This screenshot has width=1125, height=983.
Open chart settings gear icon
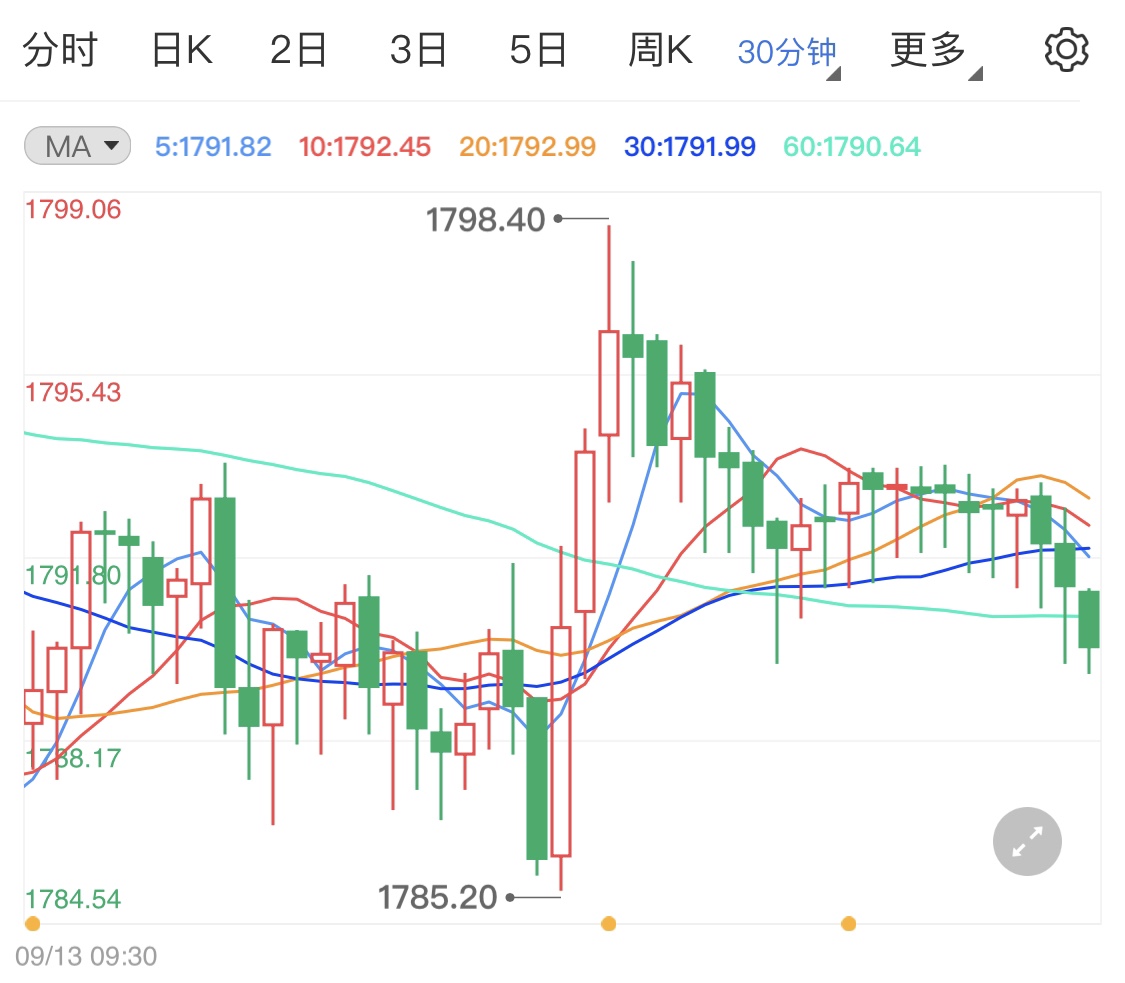click(1066, 50)
